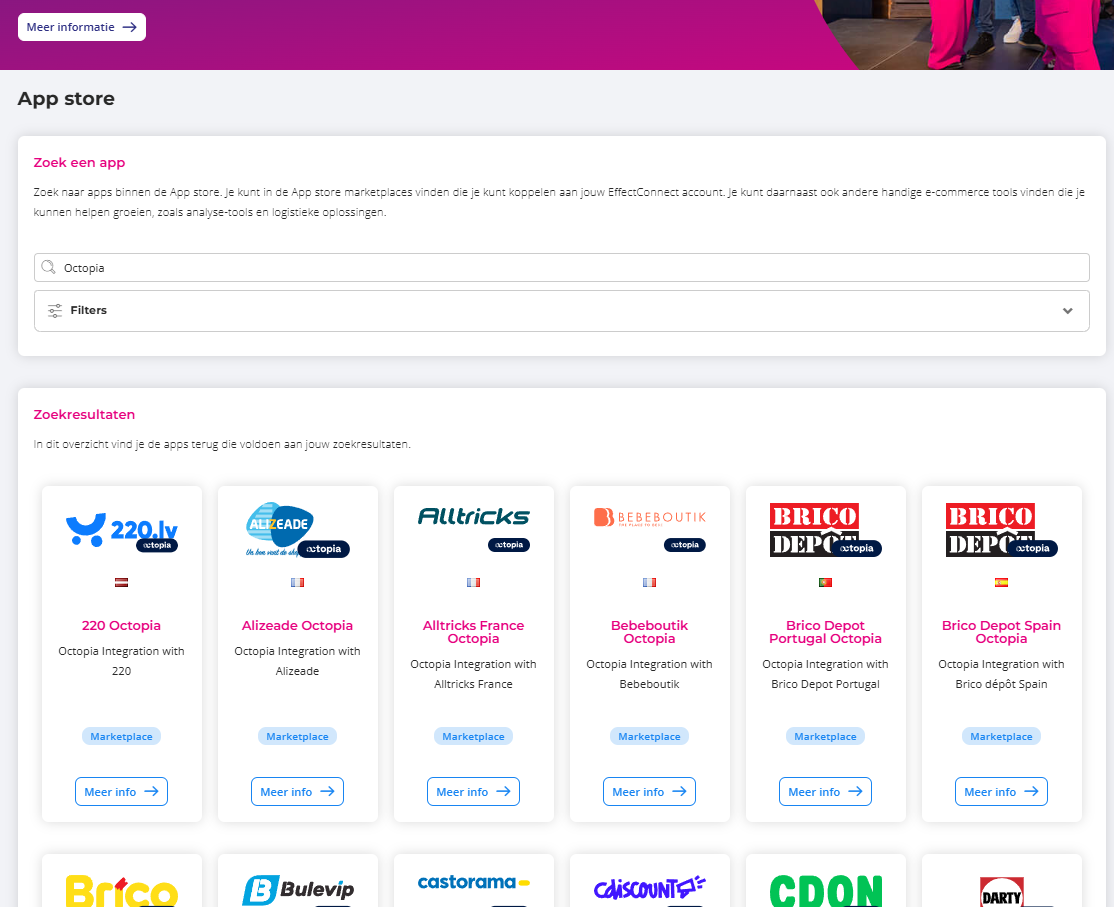The image size is (1114, 907).
Task: Click the Marketplace tag on Alltricks France Octopia
Action: click(x=474, y=737)
